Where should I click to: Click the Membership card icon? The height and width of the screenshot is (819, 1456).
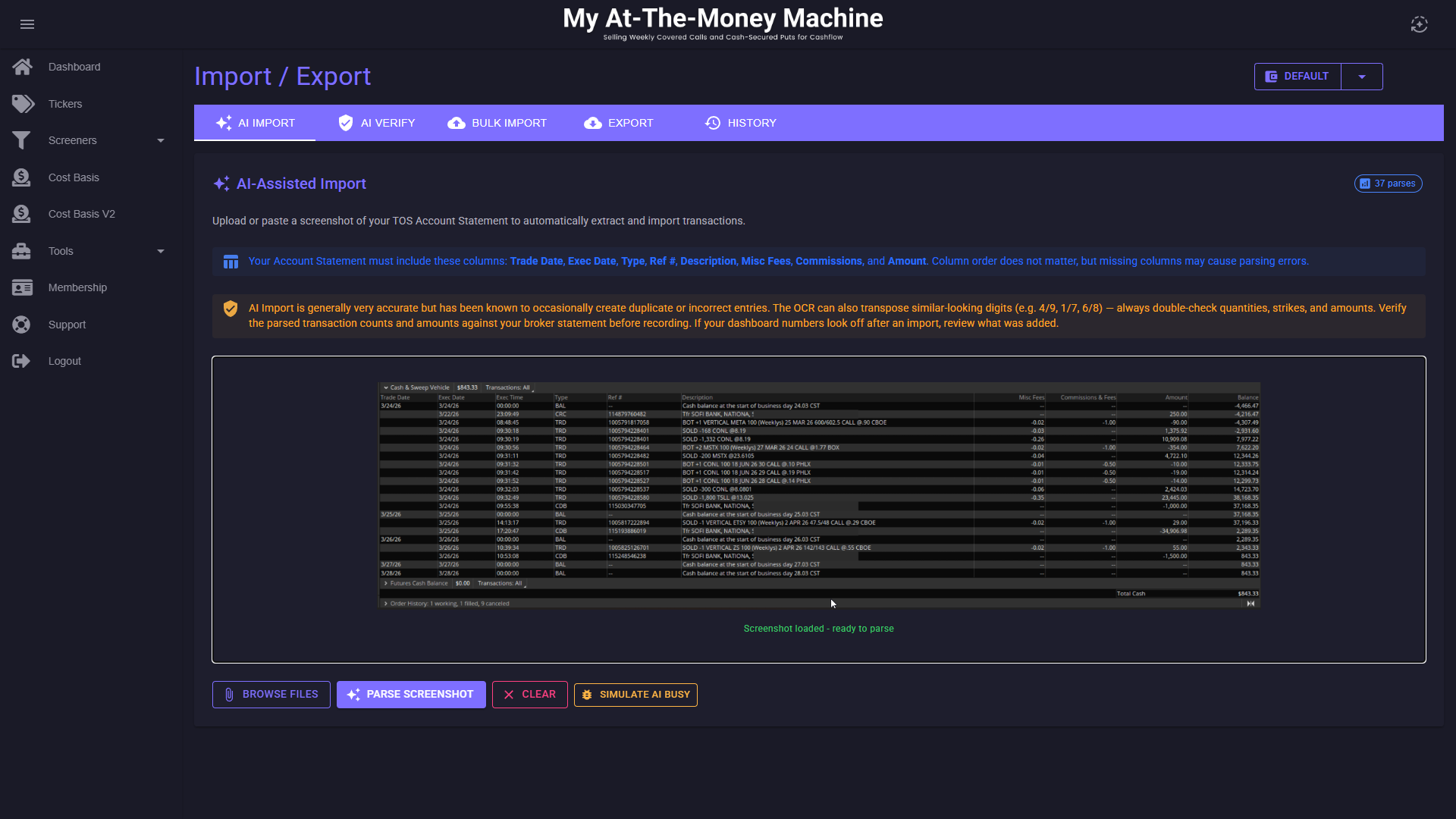coord(22,287)
